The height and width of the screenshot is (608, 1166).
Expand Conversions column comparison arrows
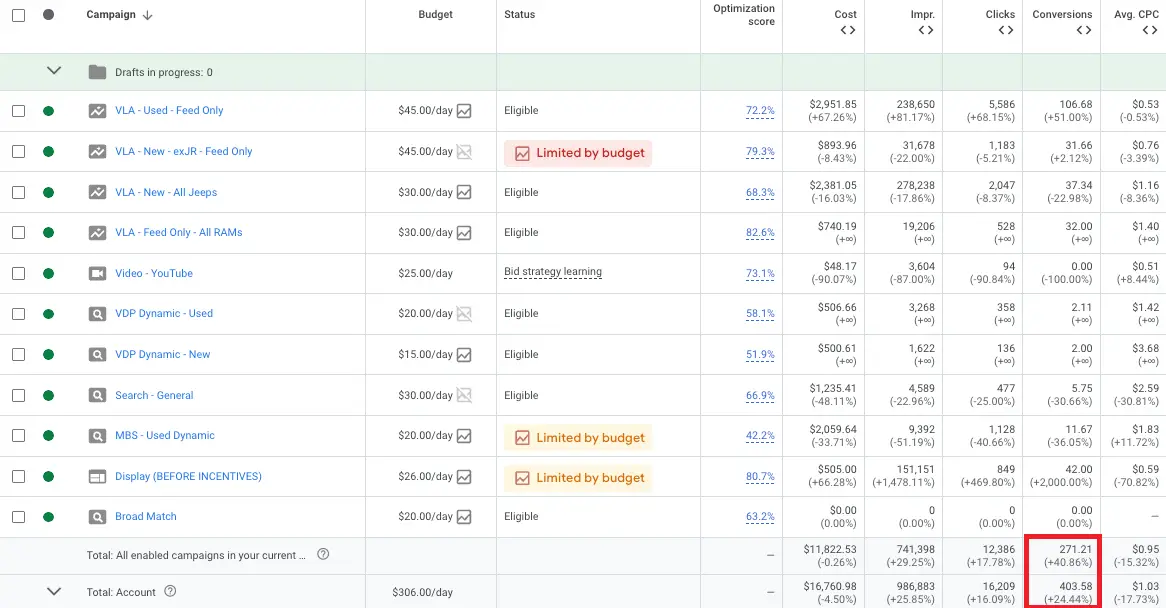(1084, 30)
